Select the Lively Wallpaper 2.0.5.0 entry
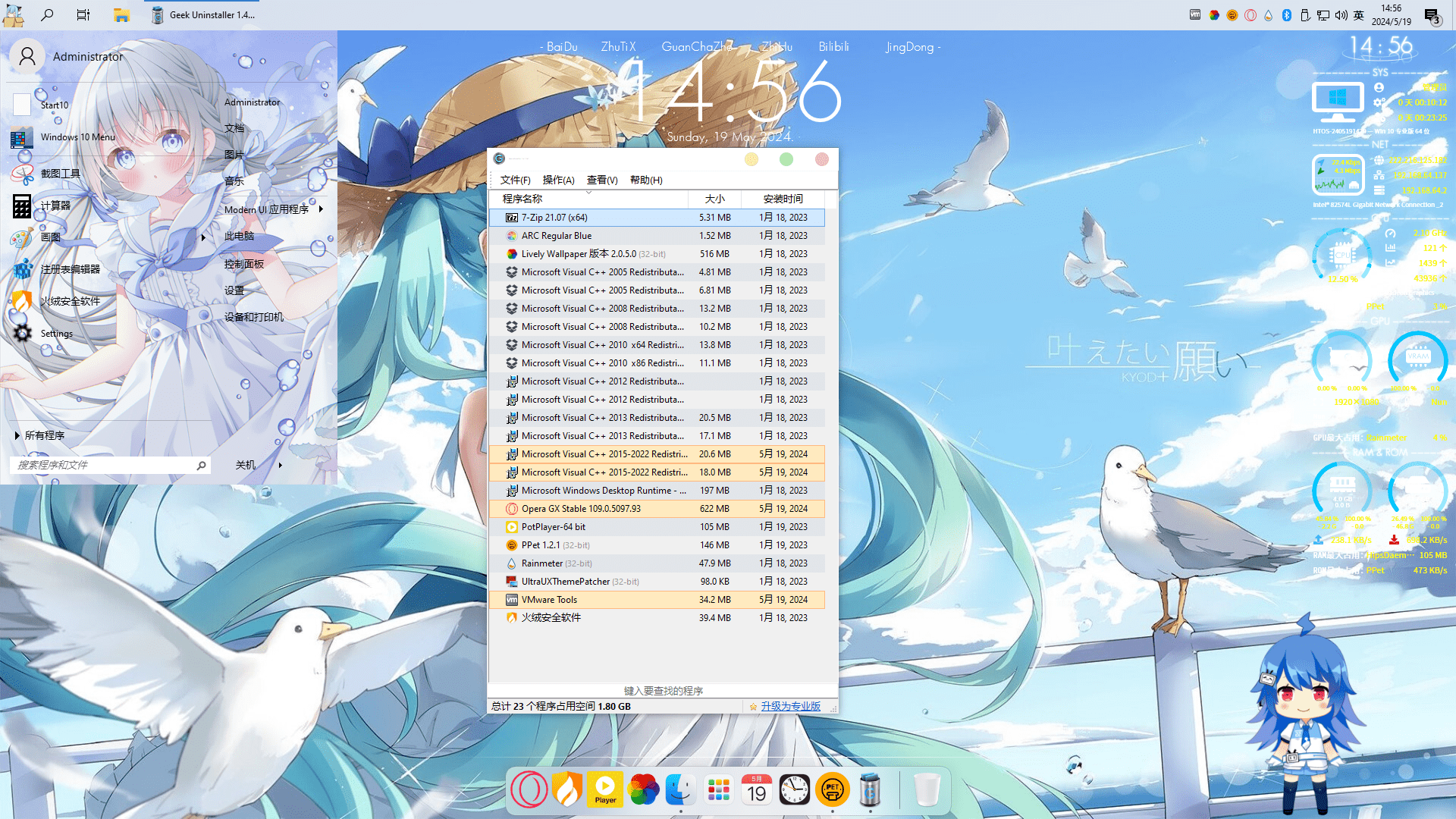1456x819 pixels. [x=657, y=254]
